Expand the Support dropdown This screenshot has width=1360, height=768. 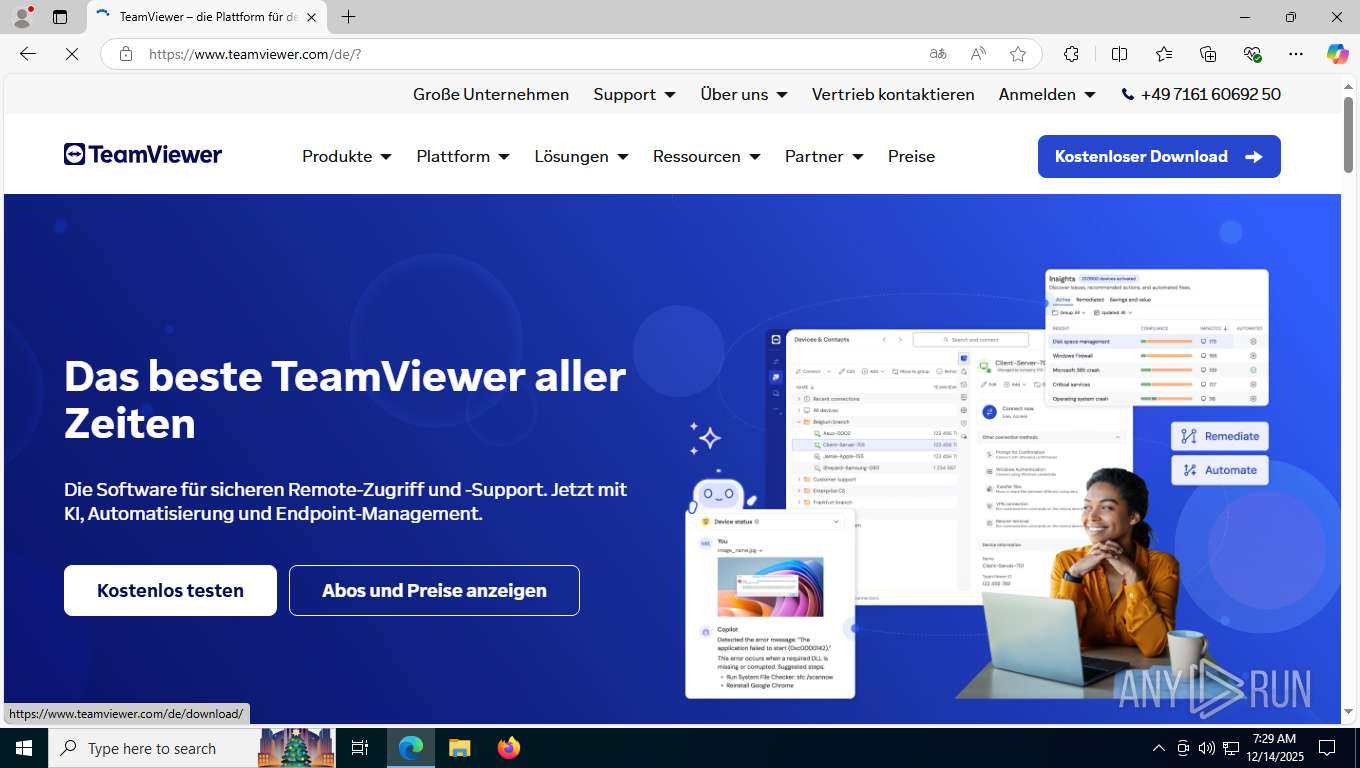tap(634, 94)
